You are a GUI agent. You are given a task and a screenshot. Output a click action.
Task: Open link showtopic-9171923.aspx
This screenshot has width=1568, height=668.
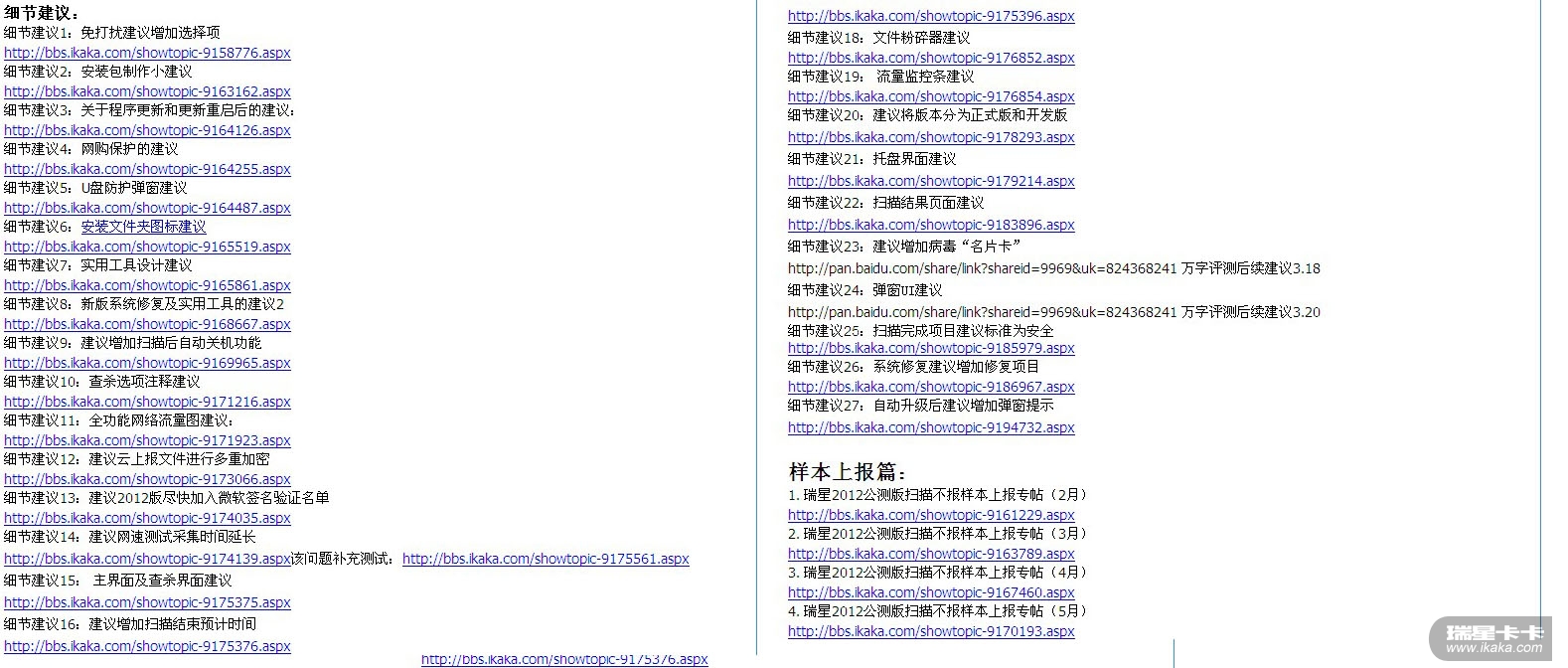147,440
